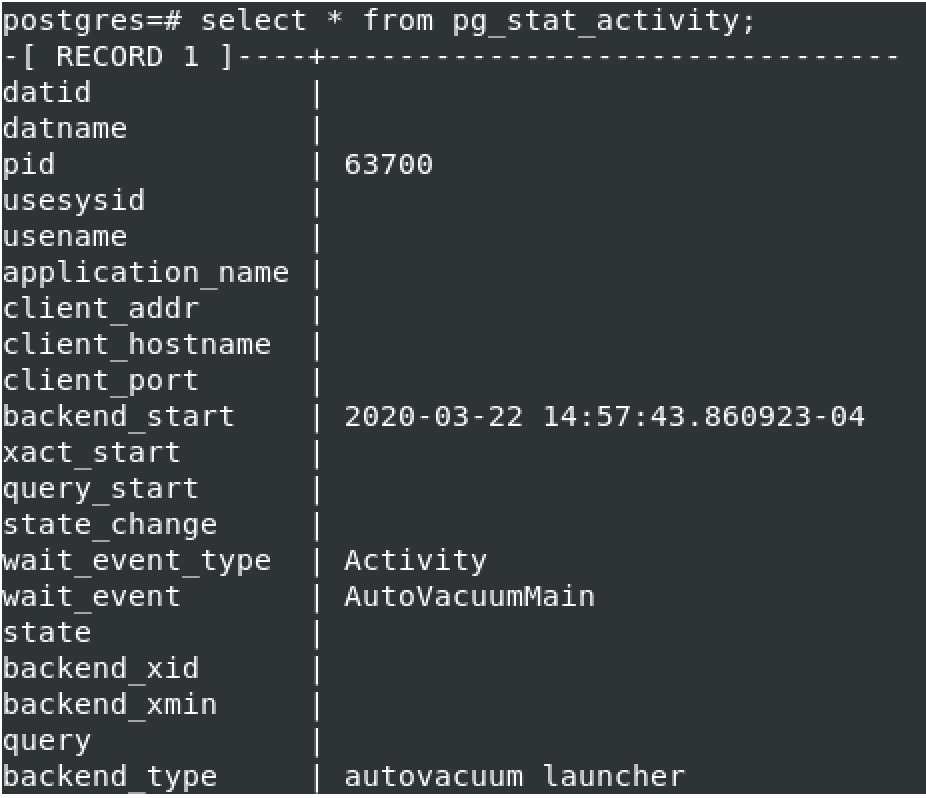Click the state_change field name
This screenshot has height=798, width=926.
click(110, 525)
